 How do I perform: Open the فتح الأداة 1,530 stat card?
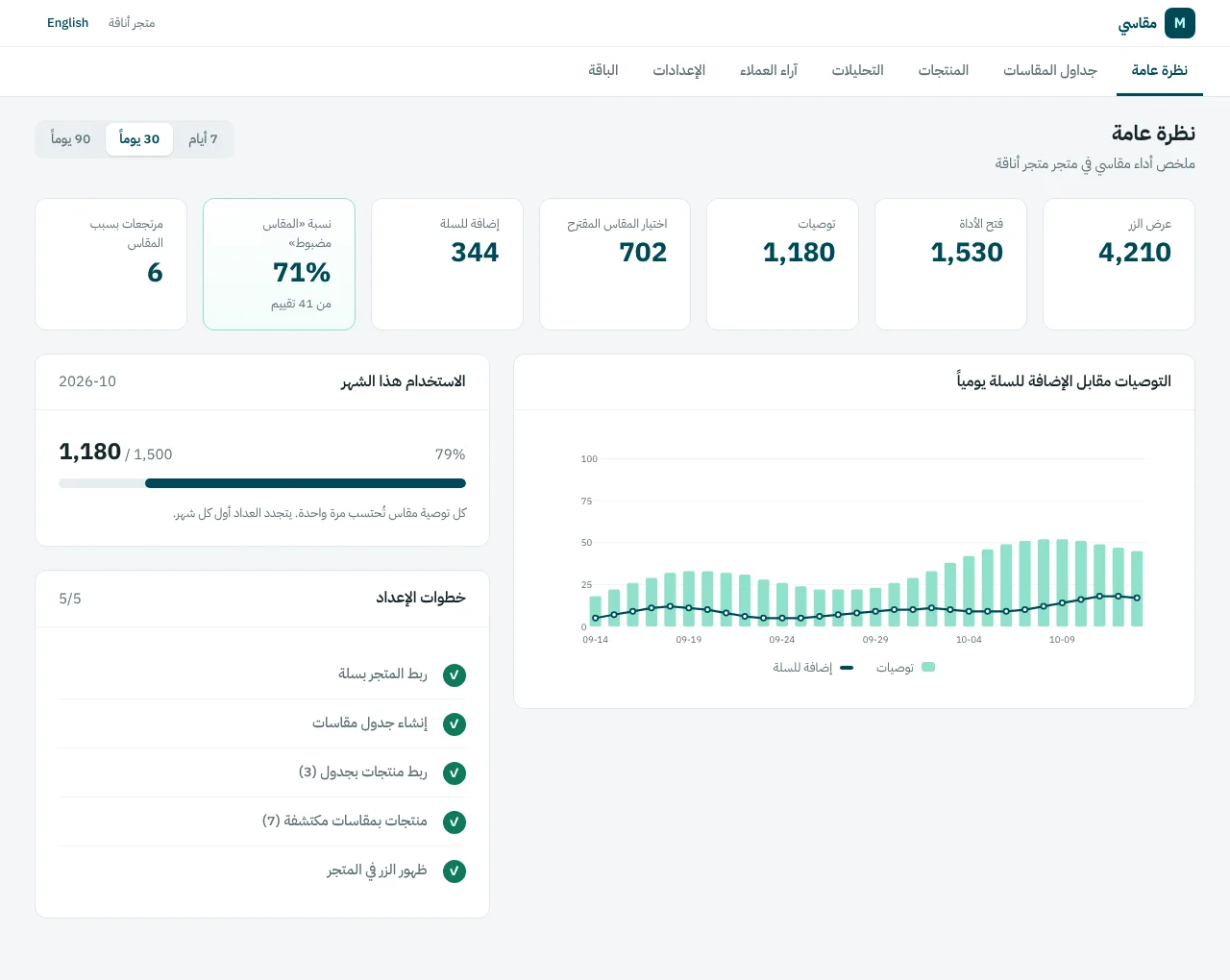950,264
